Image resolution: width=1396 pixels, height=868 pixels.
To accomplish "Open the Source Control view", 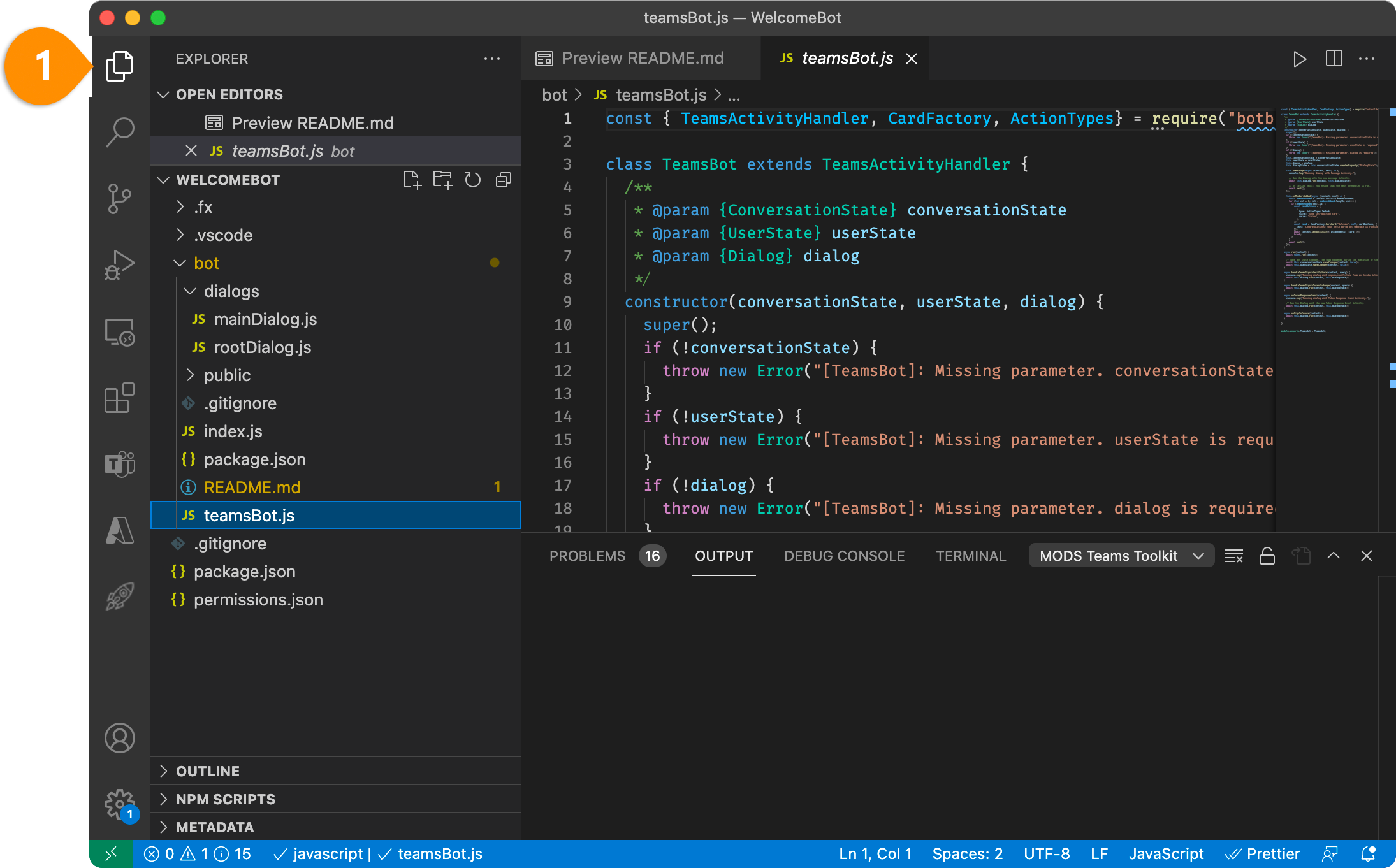I will tap(119, 199).
